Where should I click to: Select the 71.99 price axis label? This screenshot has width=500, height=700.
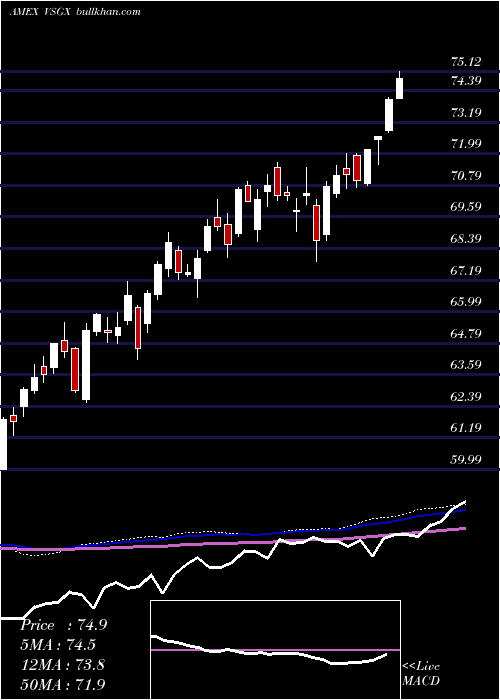coord(466,144)
